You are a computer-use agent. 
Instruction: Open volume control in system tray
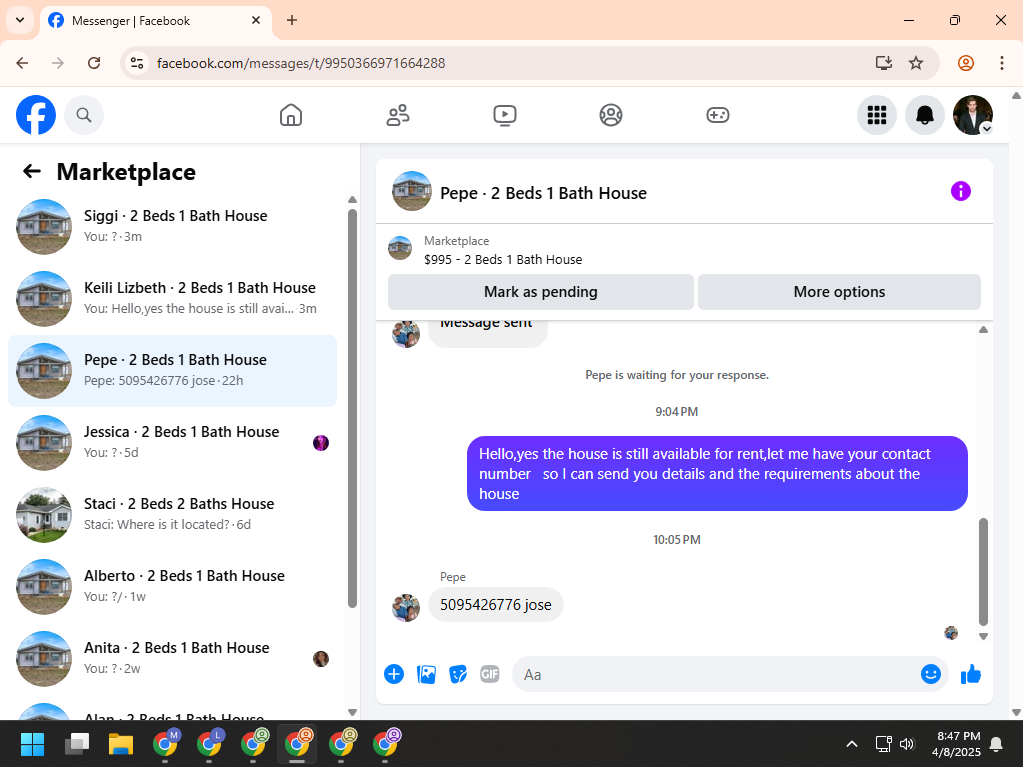907,744
